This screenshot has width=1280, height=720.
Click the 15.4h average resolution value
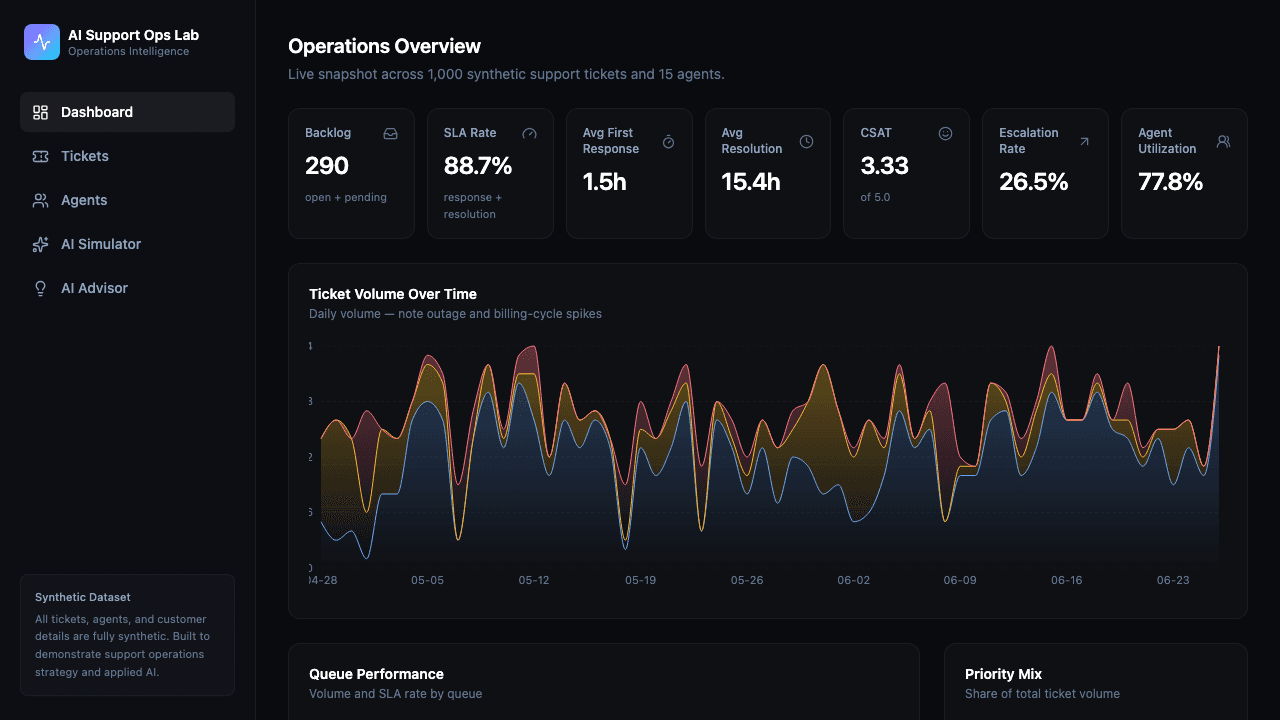751,181
